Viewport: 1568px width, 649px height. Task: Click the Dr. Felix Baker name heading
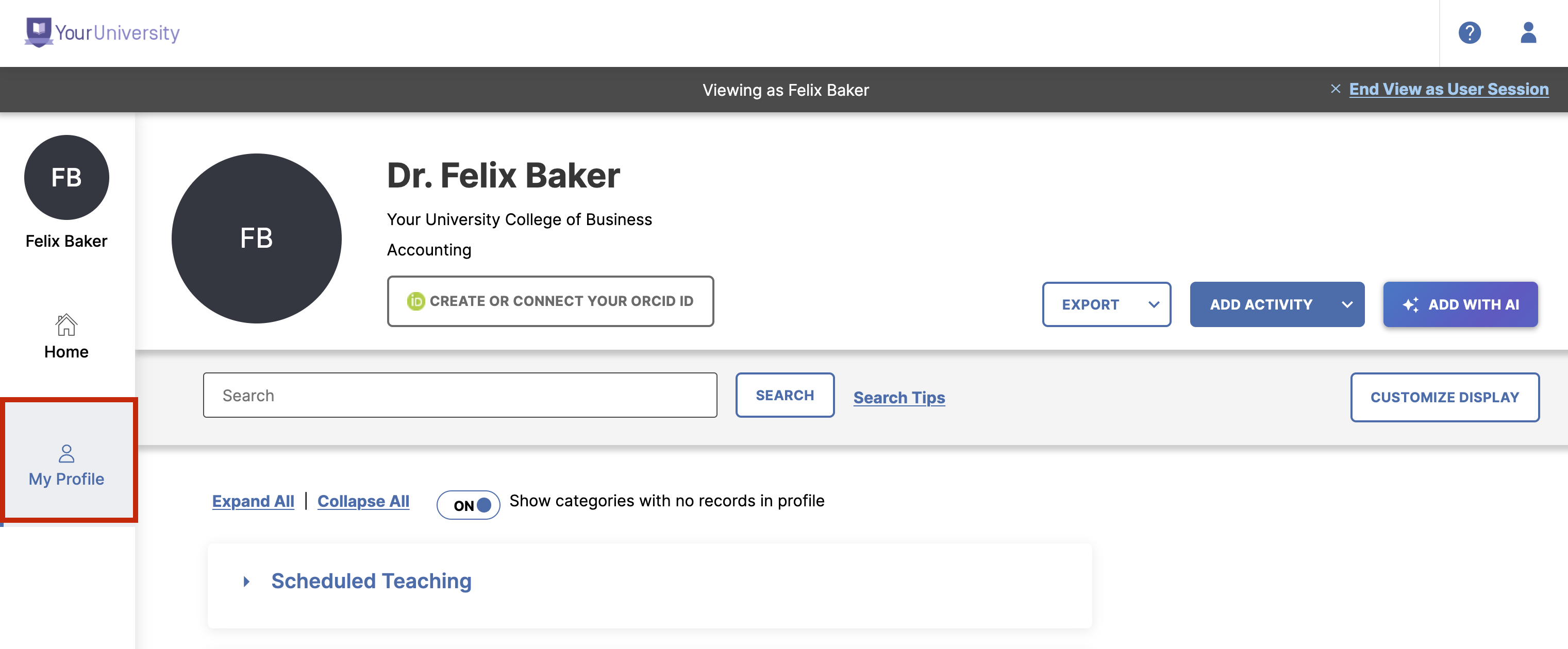tap(504, 175)
